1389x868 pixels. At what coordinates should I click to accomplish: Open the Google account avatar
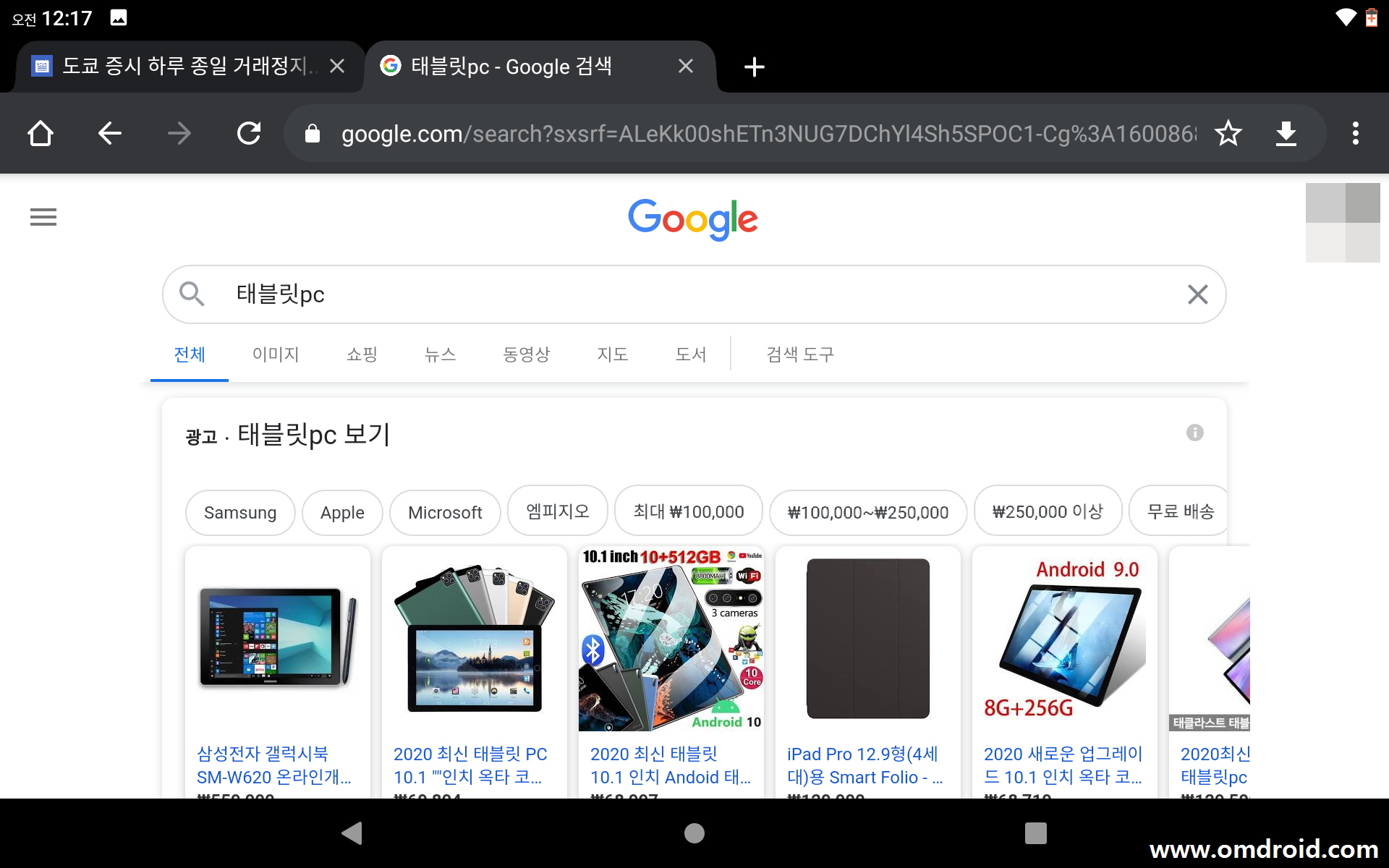click(x=1343, y=223)
